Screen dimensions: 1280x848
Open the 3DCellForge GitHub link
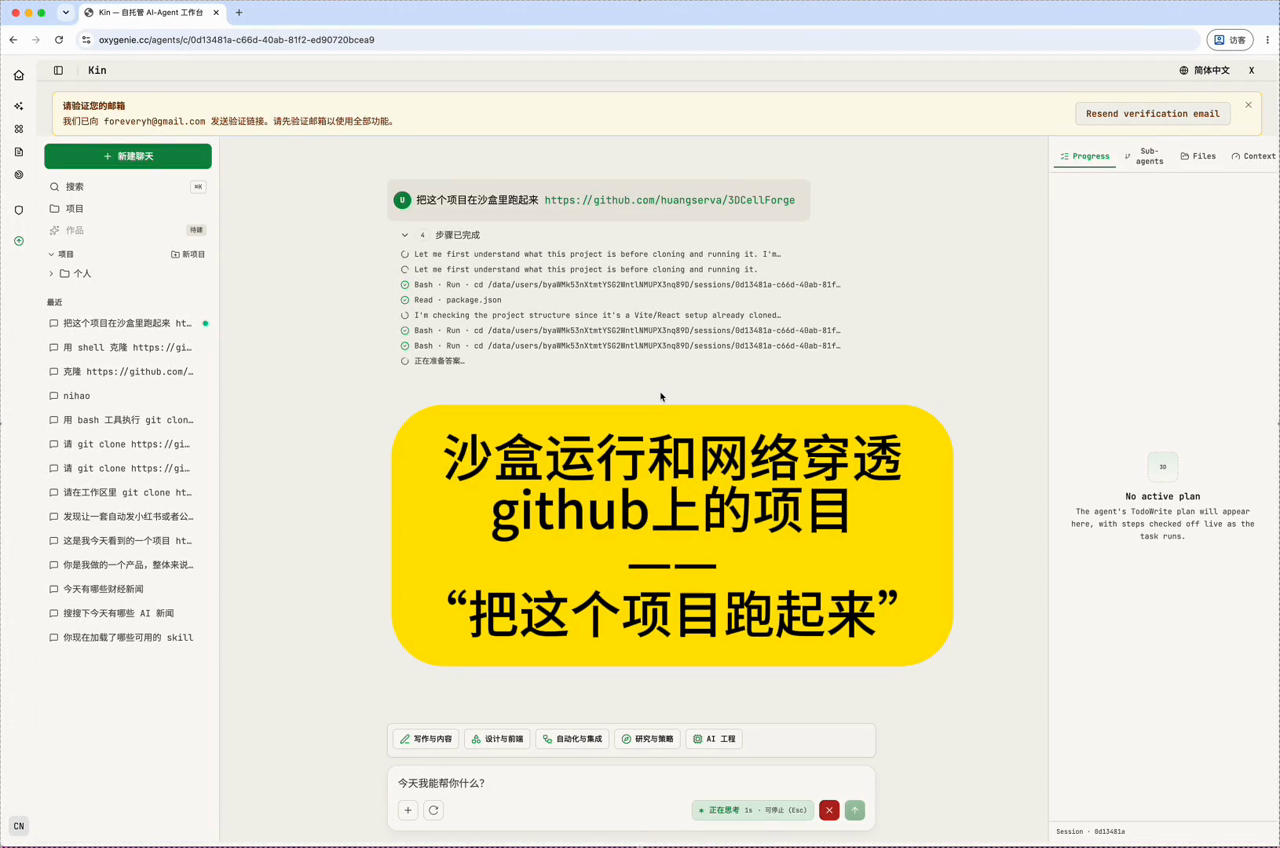click(x=670, y=200)
